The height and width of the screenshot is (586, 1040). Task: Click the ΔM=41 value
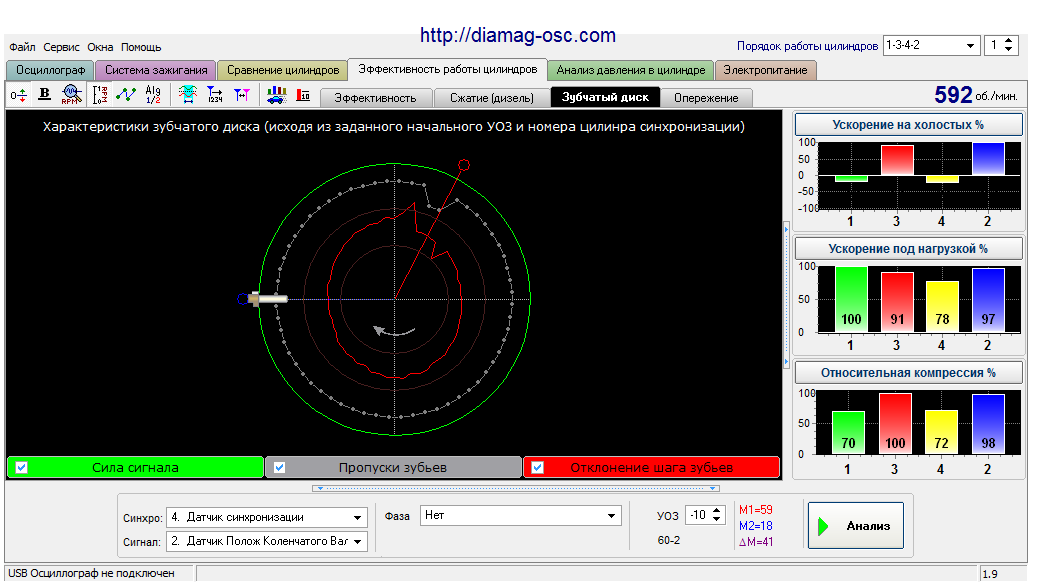point(756,542)
